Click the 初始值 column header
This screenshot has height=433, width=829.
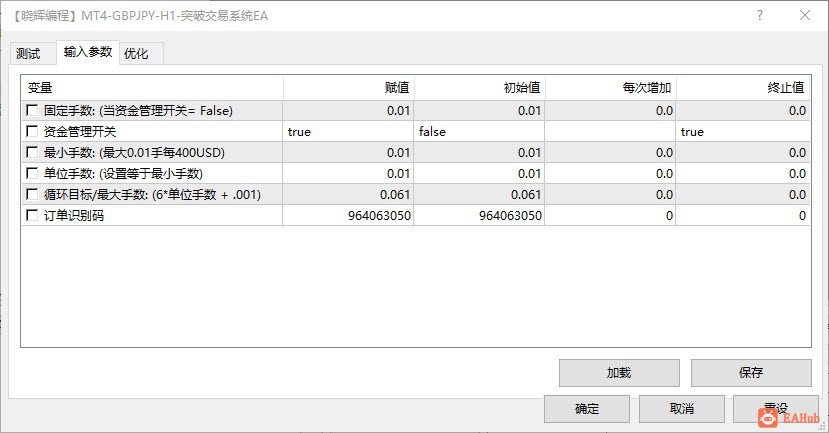click(x=480, y=88)
